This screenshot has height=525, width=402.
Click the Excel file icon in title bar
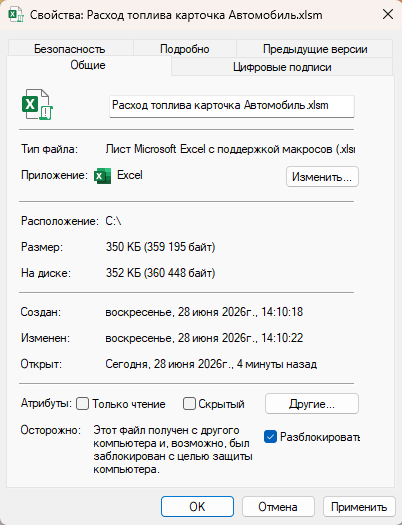(16, 15)
